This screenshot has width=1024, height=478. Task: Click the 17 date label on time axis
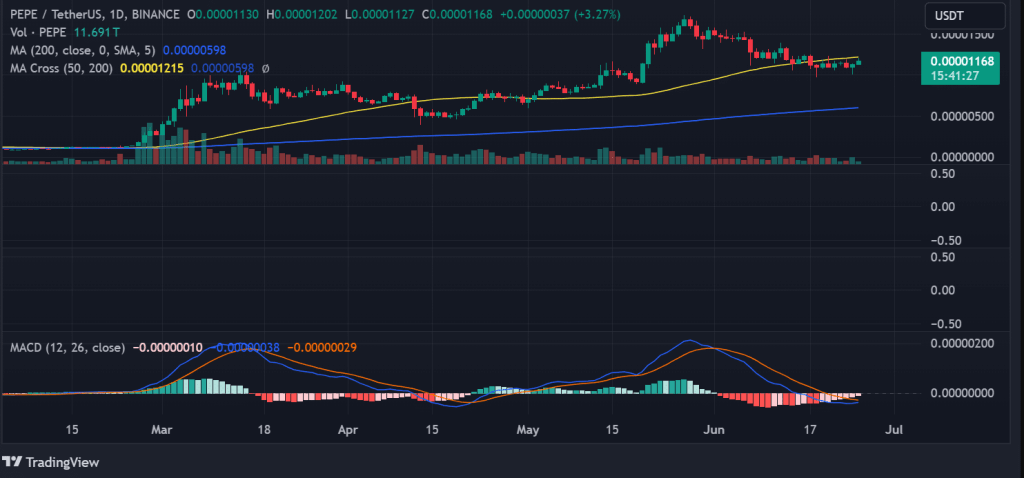click(810, 430)
